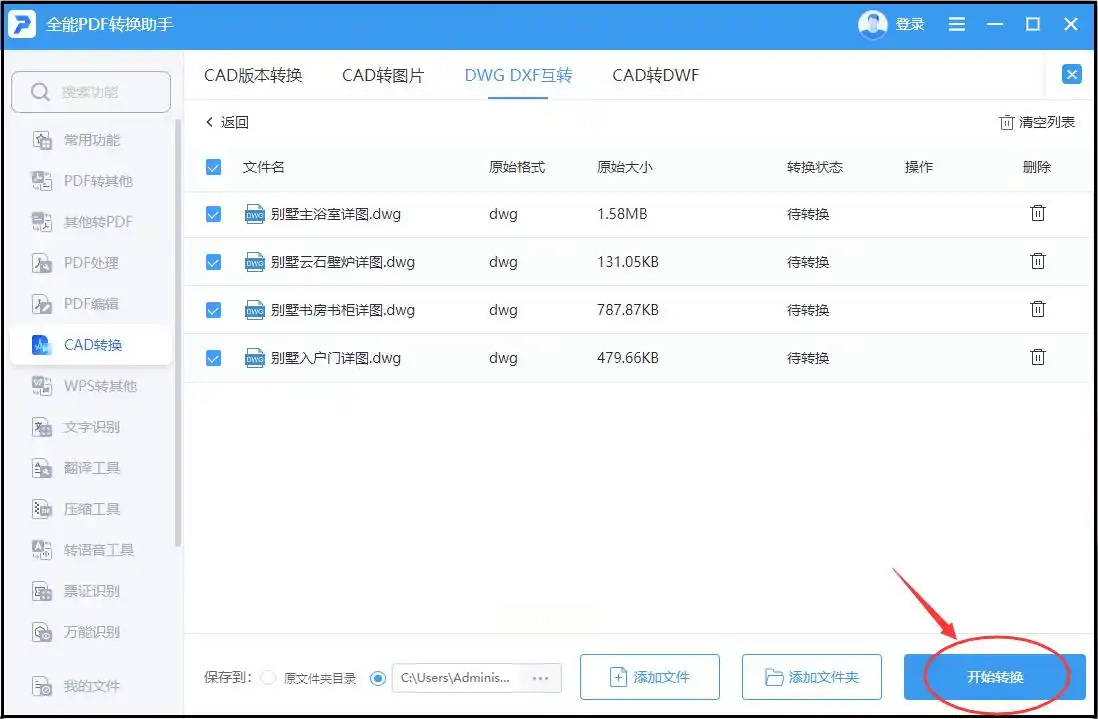Screen dimensions: 1098x719
Task: Click the 开始转换 button
Action: pos(994,677)
